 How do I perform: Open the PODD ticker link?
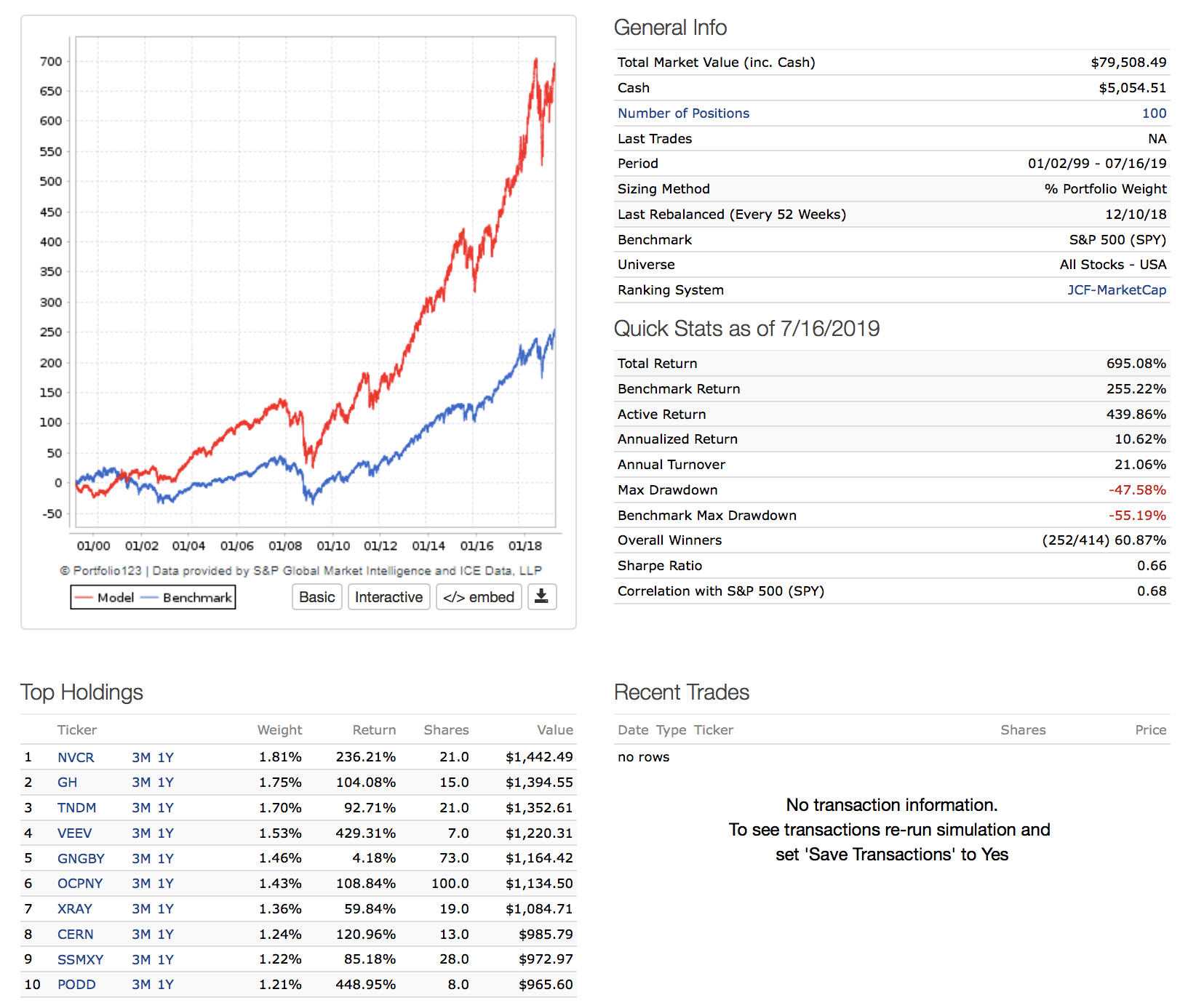(x=76, y=985)
